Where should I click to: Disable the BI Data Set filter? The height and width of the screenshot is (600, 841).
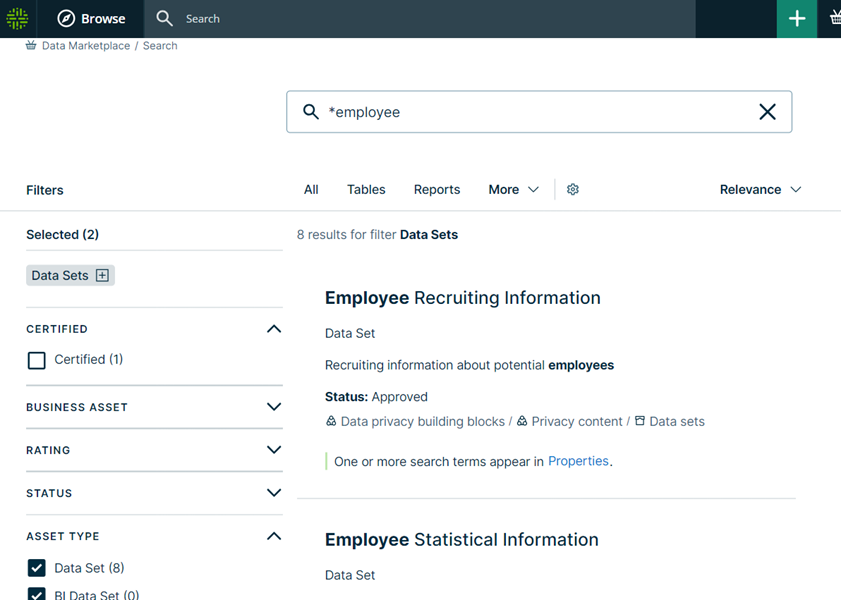click(x=36, y=593)
